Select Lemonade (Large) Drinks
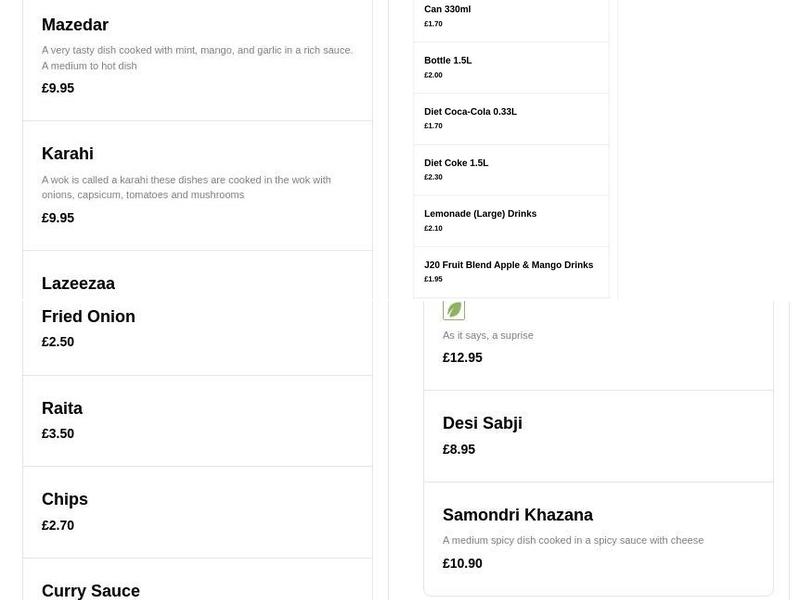The image size is (800, 600). tap(480, 214)
